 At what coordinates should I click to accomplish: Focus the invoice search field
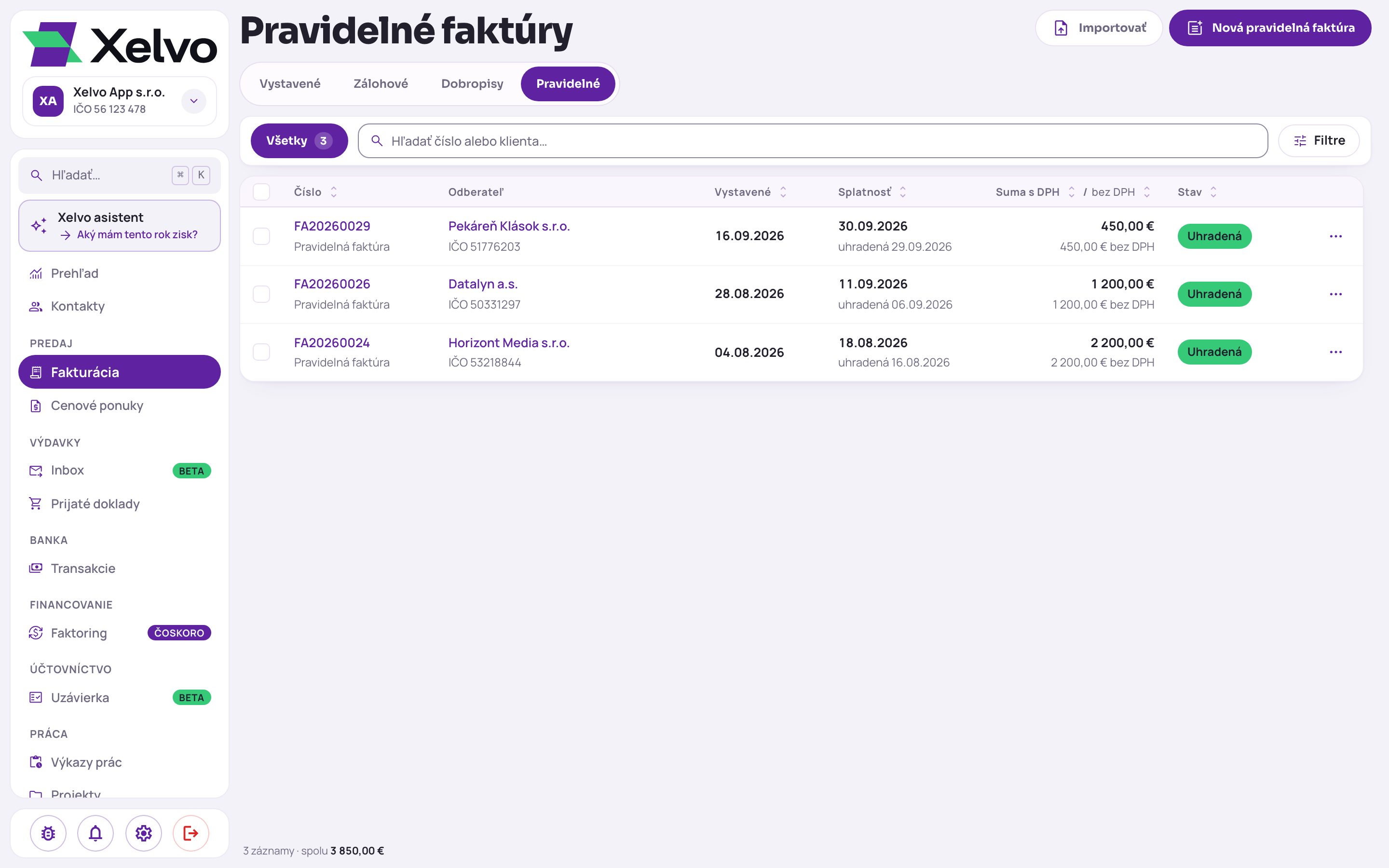tap(813, 141)
